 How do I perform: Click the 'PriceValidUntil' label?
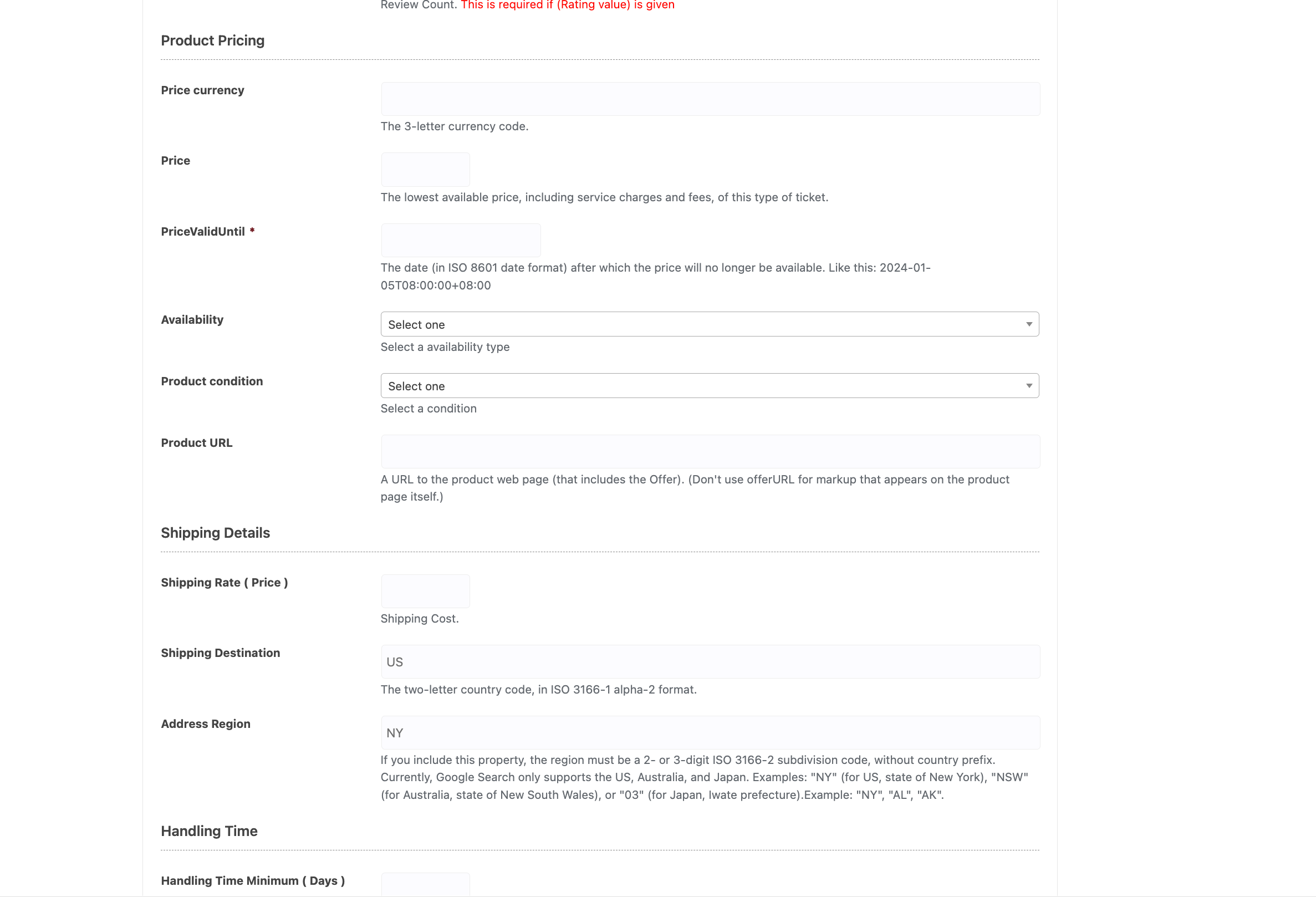(203, 232)
